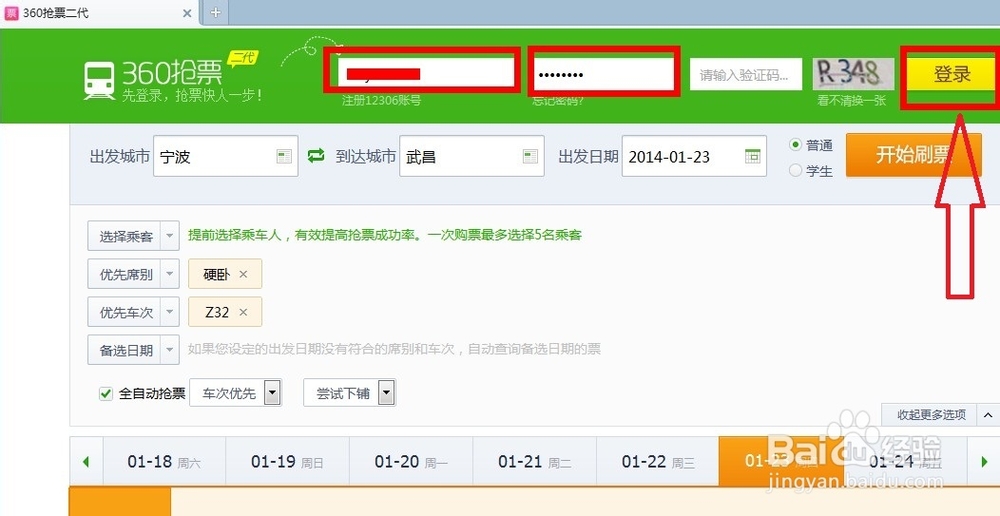This screenshot has width=1000, height=516.
Task: Expand 备选日期 dropdown
Action: coord(170,350)
